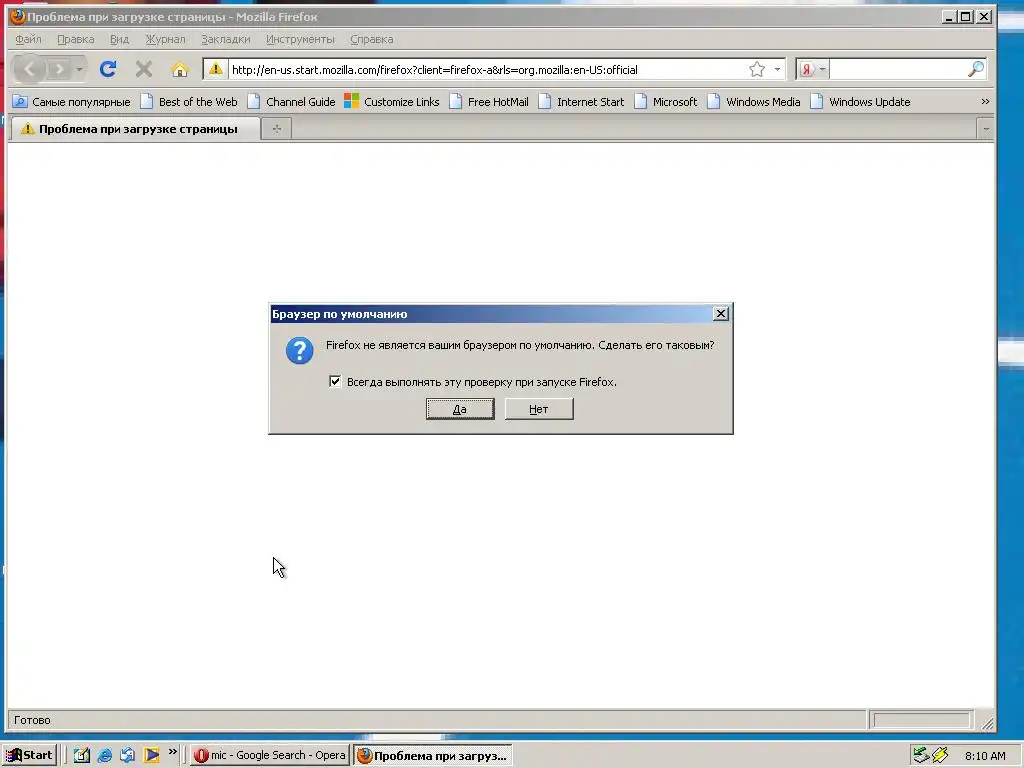Open the Вид menu
This screenshot has width=1024, height=768.
click(120, 39)
